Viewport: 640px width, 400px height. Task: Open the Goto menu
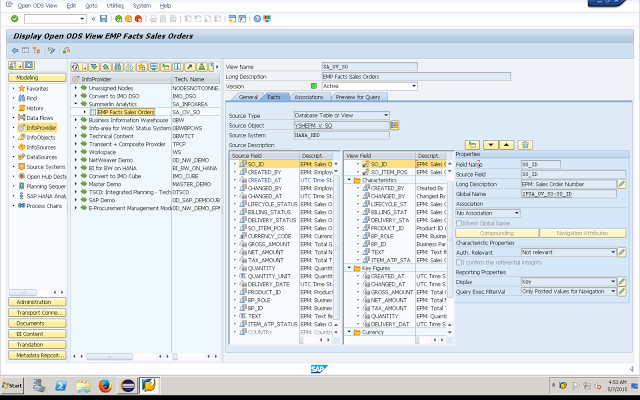(x=91, y=6)
